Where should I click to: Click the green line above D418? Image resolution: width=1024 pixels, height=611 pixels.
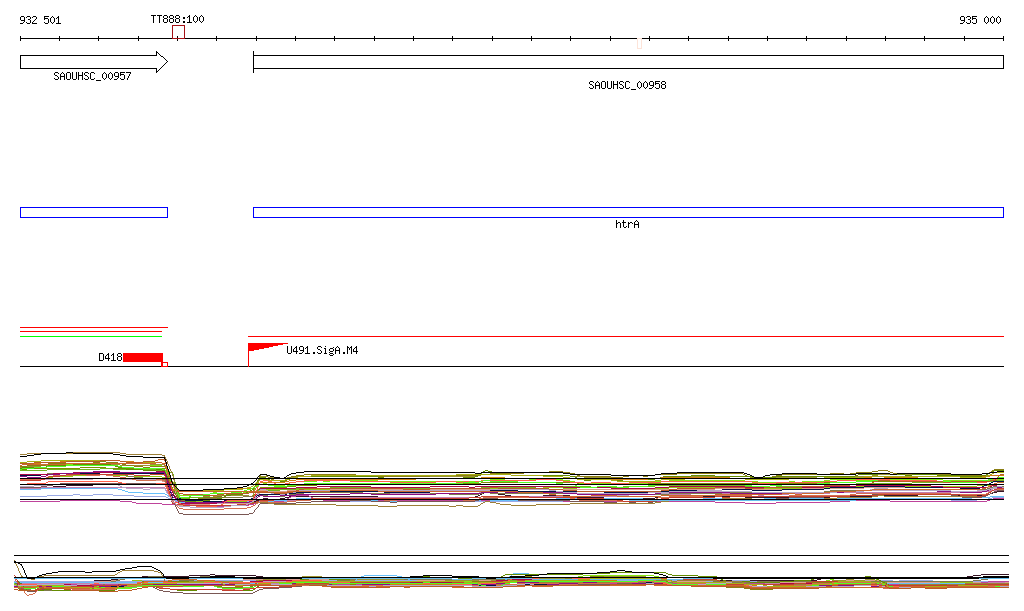pyautogui.click(x=90, y=336)
